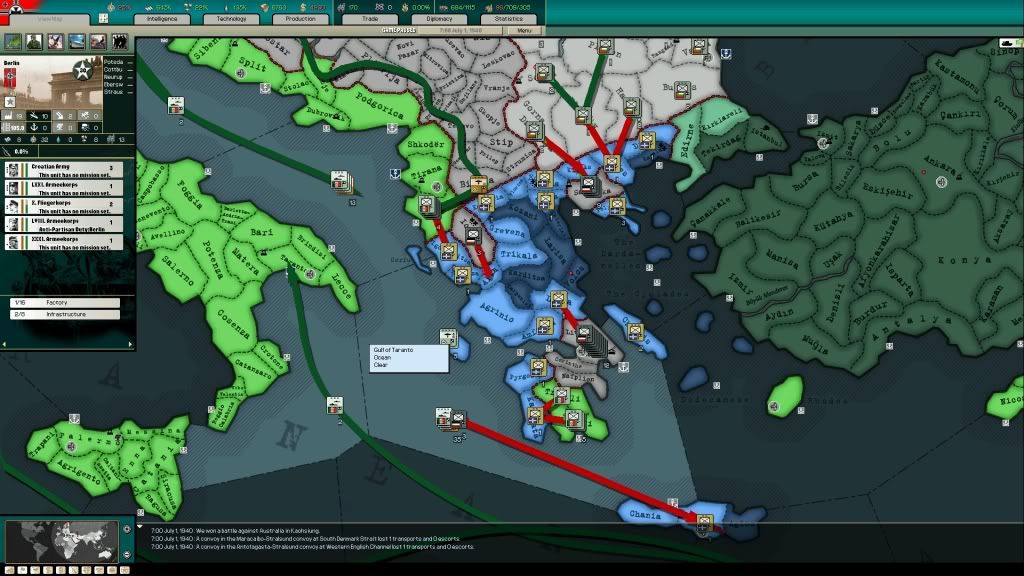Click the zoom-in button beside the minimap

click(127, 528)
